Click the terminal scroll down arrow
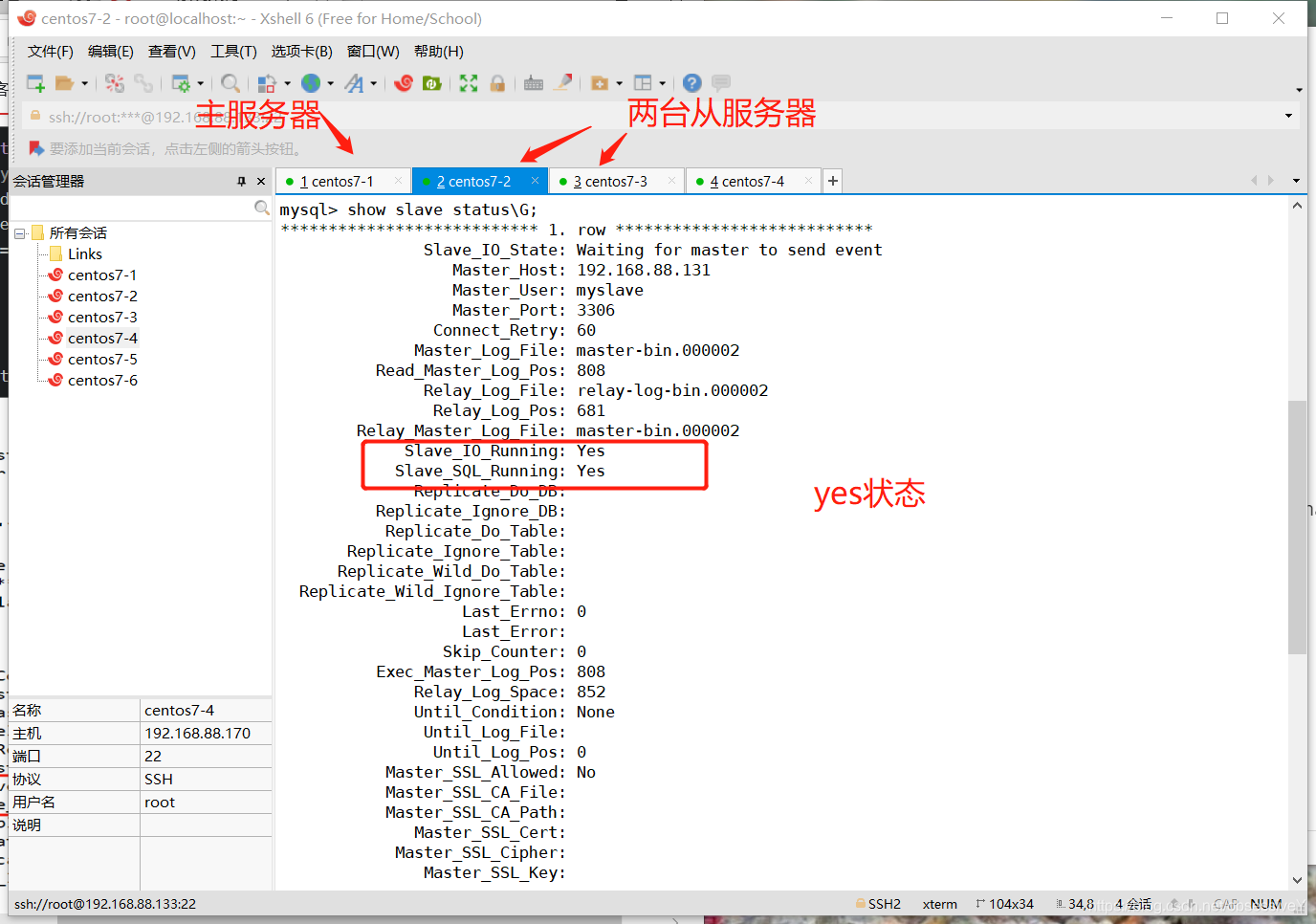This screenshot has height=924, width=1316. click(1297, 880)
